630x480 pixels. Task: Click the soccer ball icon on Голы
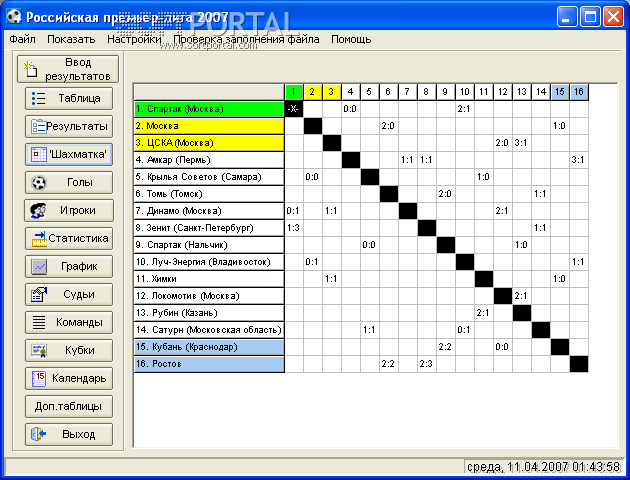pyautogui.click(x=39, y=183)
